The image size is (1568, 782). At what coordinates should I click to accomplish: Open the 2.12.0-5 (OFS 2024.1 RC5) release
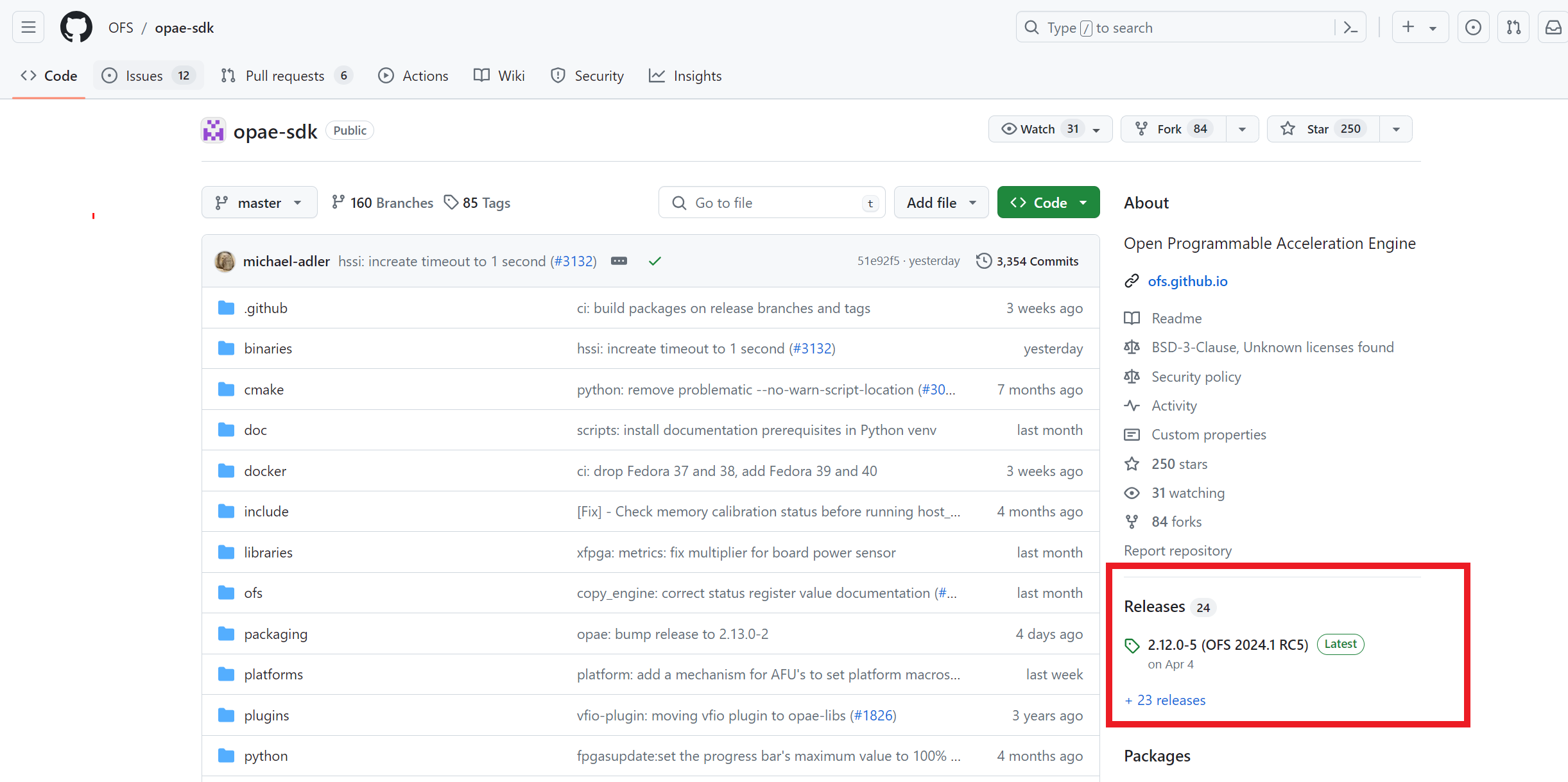(x=1228, y=645)
